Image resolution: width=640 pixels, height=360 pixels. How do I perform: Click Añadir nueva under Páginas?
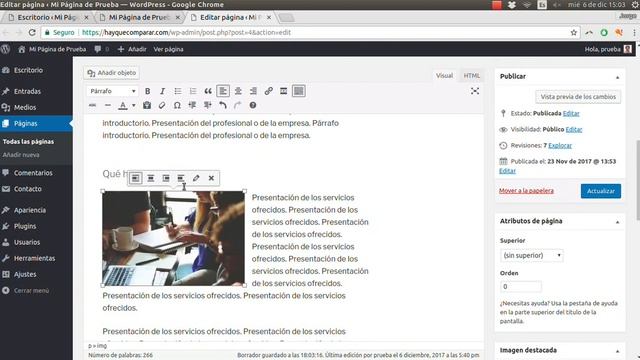pyautogui.click(x=21, y=155)
